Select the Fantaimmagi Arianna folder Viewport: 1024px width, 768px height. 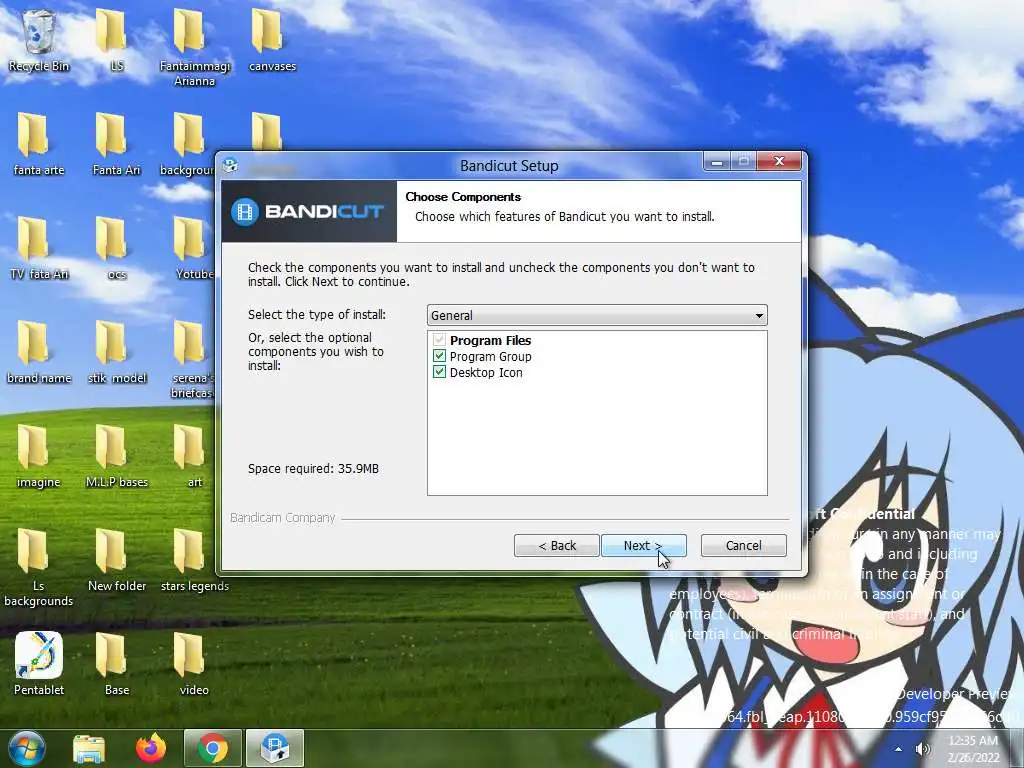click(195, 47)
